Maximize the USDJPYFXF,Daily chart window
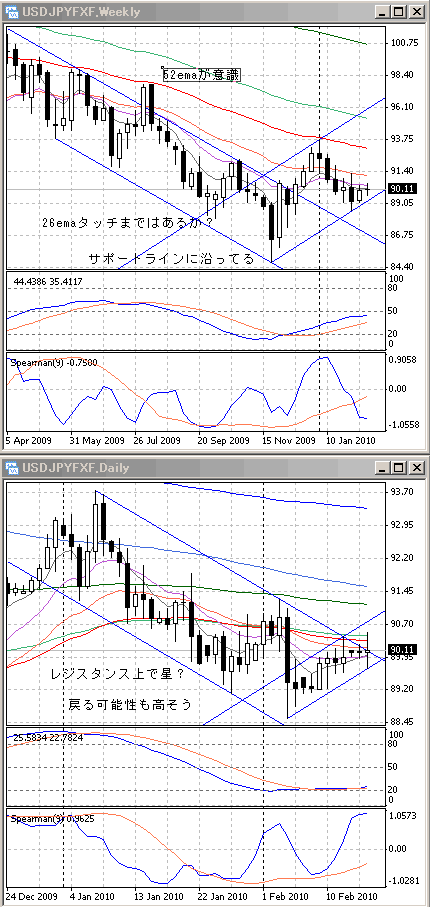This screenshot has width=430, height=907. point(399,467)
